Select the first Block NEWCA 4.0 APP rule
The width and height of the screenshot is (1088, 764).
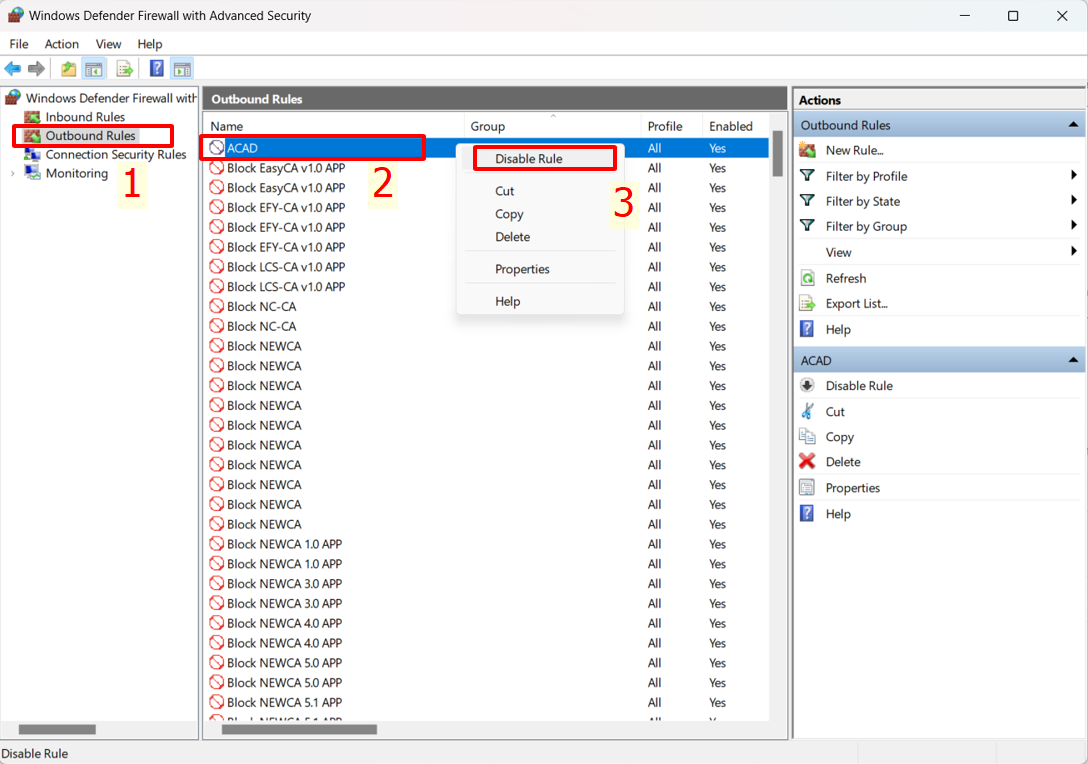[x=488, y=623]
